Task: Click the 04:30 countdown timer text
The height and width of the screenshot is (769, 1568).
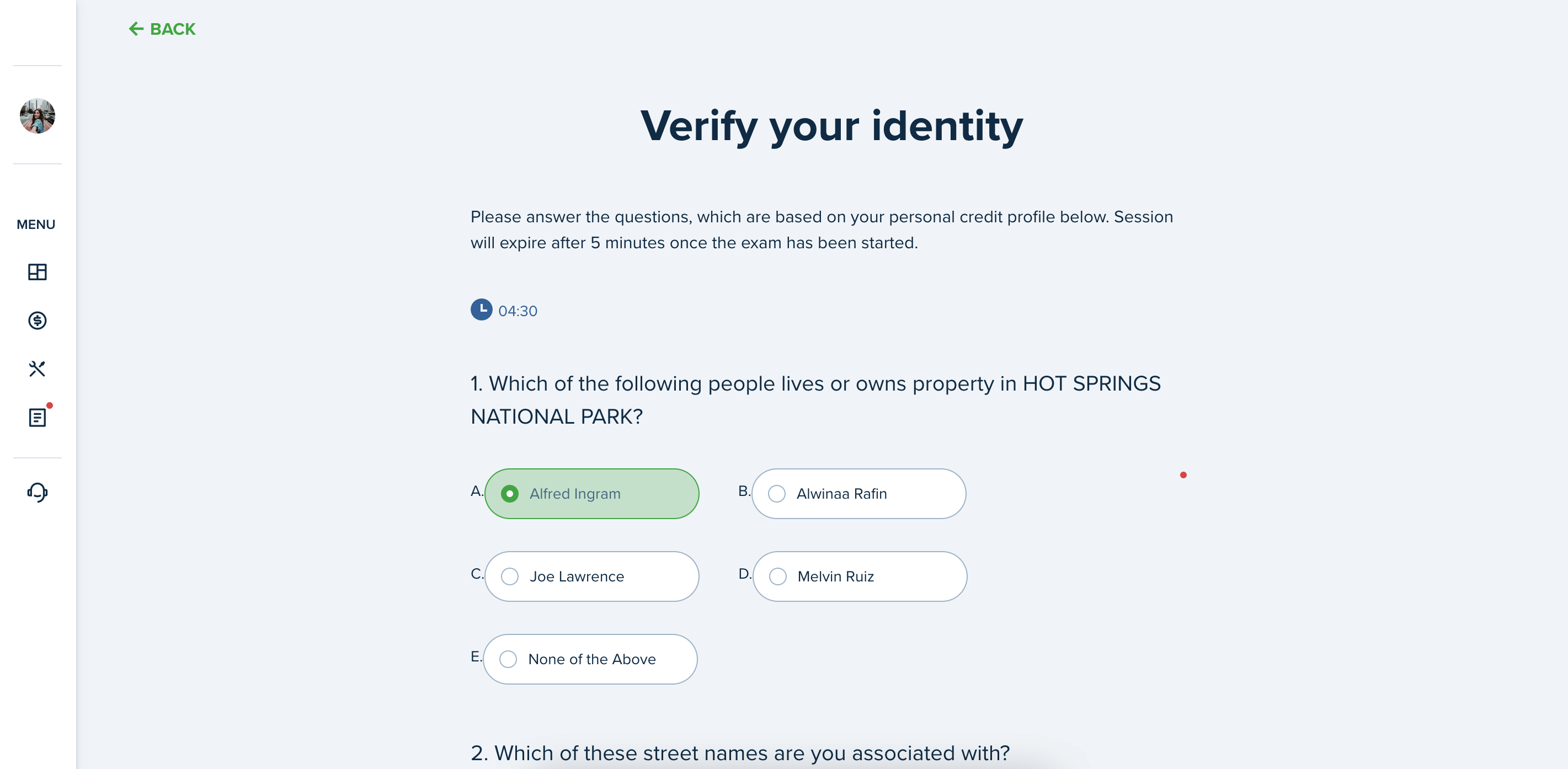Action: point(518,311)
